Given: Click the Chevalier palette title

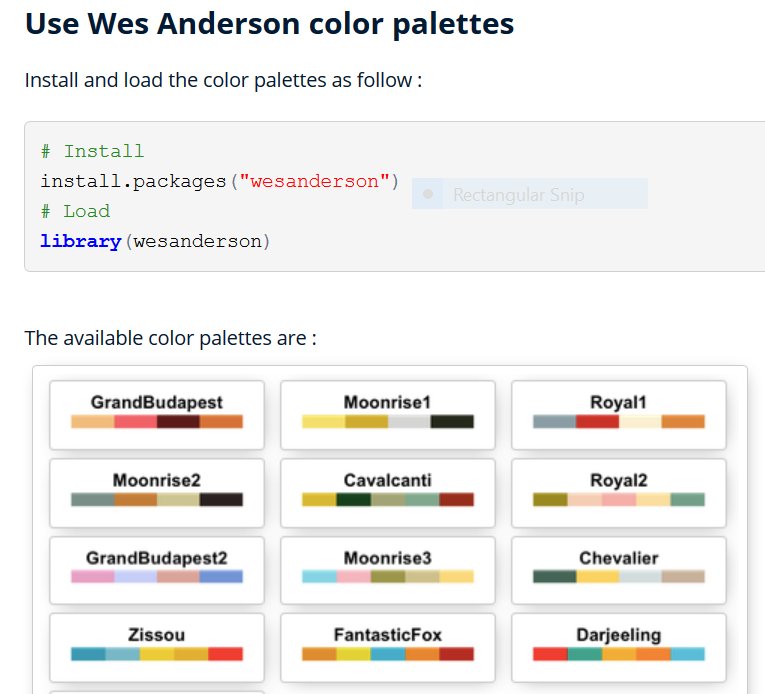Looking at the screenshot, I should tap(618, 558).
